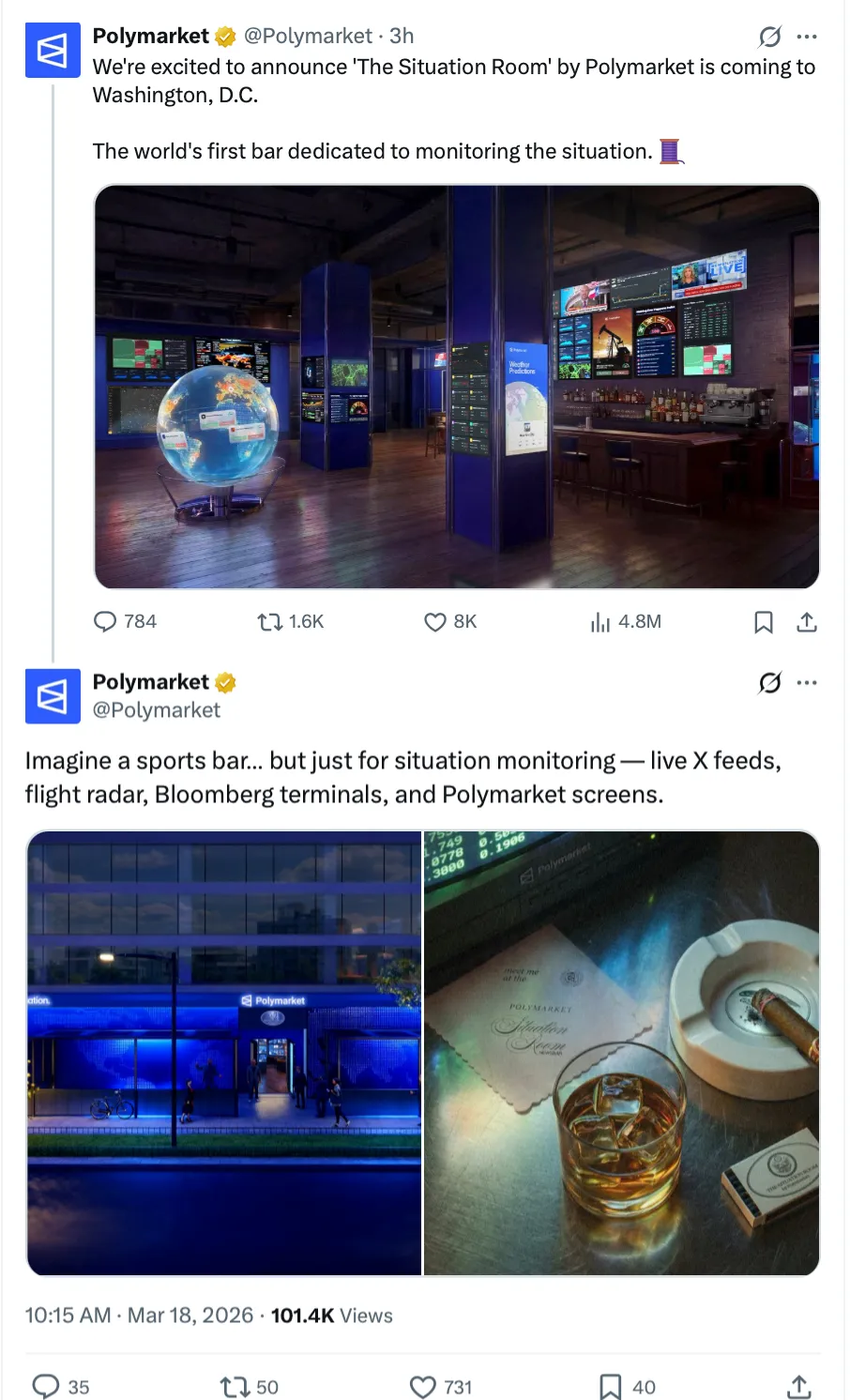Open Grok icon on the second tweet
Viewport: 850px width, 1400px height.
[x=770, y=682]
